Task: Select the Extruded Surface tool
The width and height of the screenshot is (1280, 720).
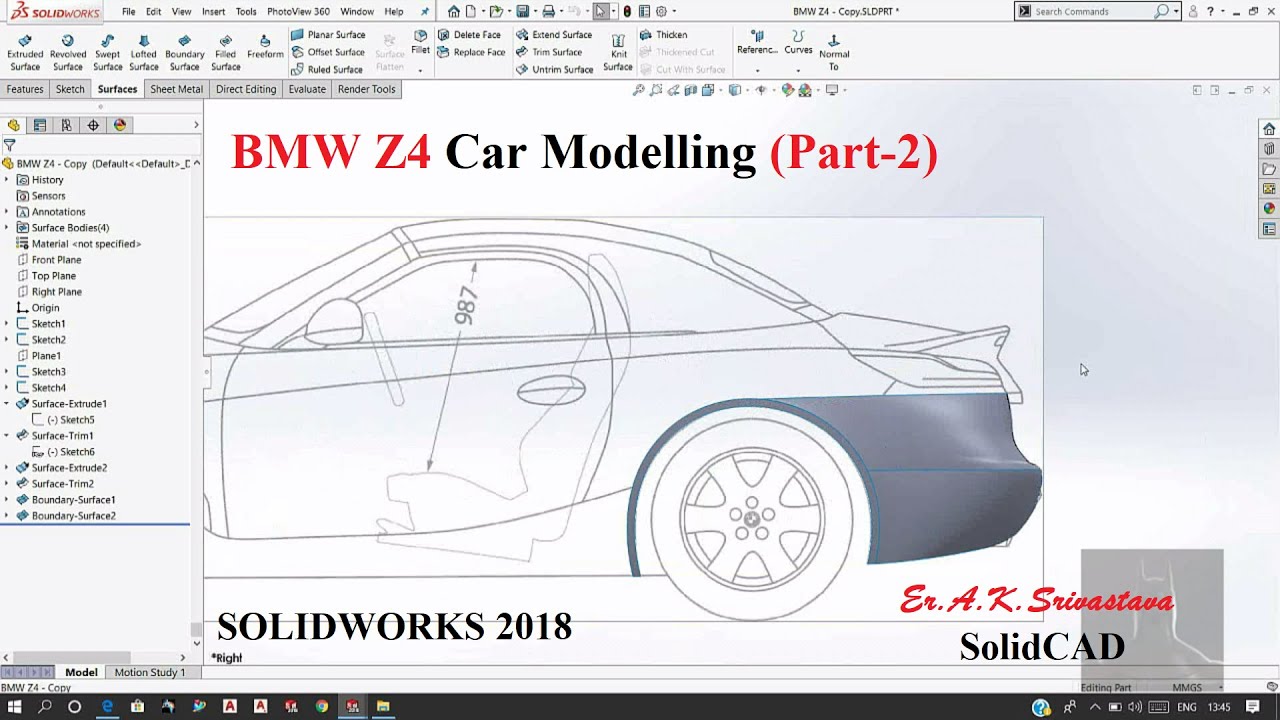Action: (25, 53)
